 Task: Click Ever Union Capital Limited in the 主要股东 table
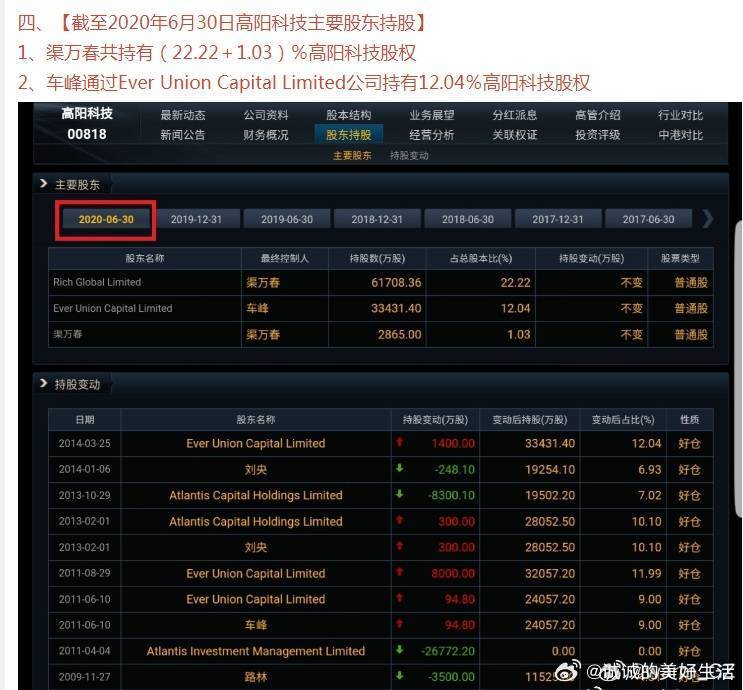click(x=113, y=308)
